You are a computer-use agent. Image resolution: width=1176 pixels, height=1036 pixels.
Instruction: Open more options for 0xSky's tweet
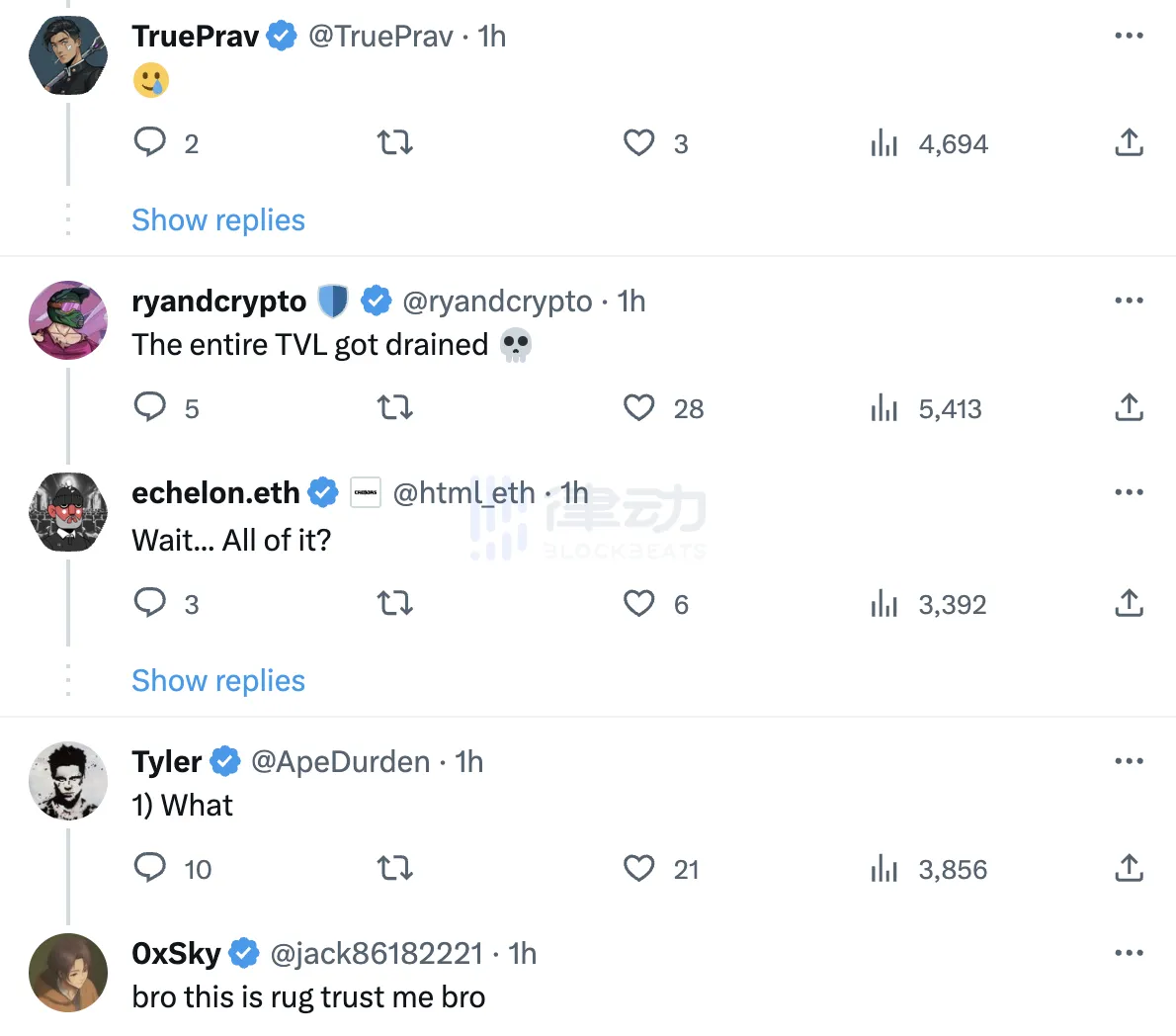tap(1129, 953)
